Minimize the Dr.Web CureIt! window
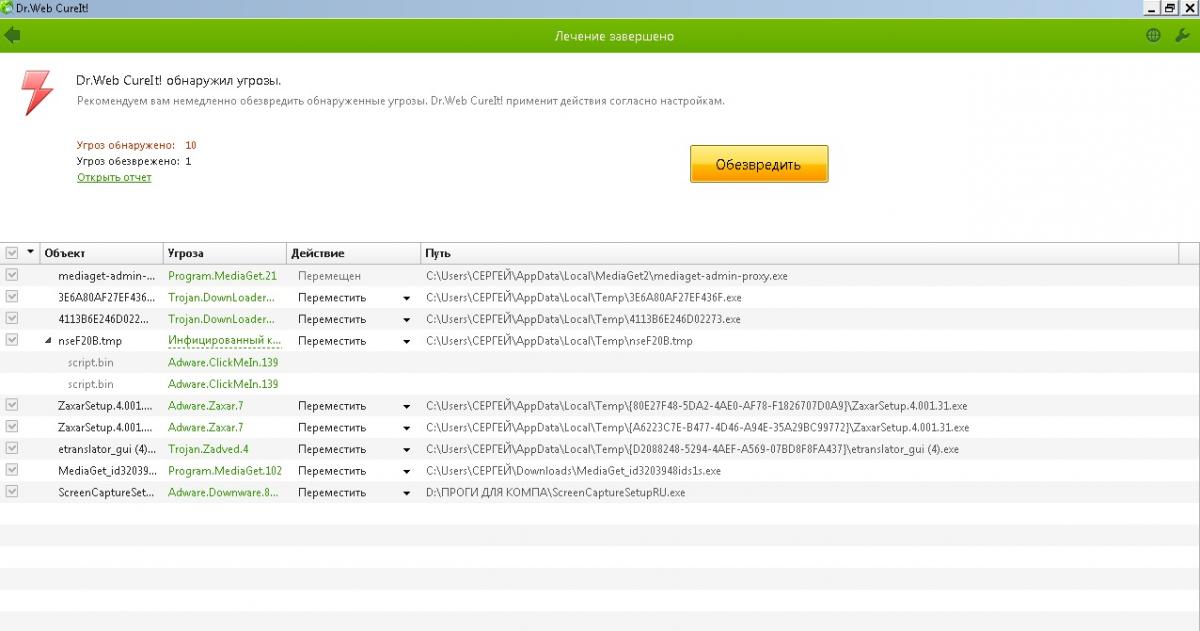The height and width of the screenshot is (631, 1200). tap(1152, 7)
